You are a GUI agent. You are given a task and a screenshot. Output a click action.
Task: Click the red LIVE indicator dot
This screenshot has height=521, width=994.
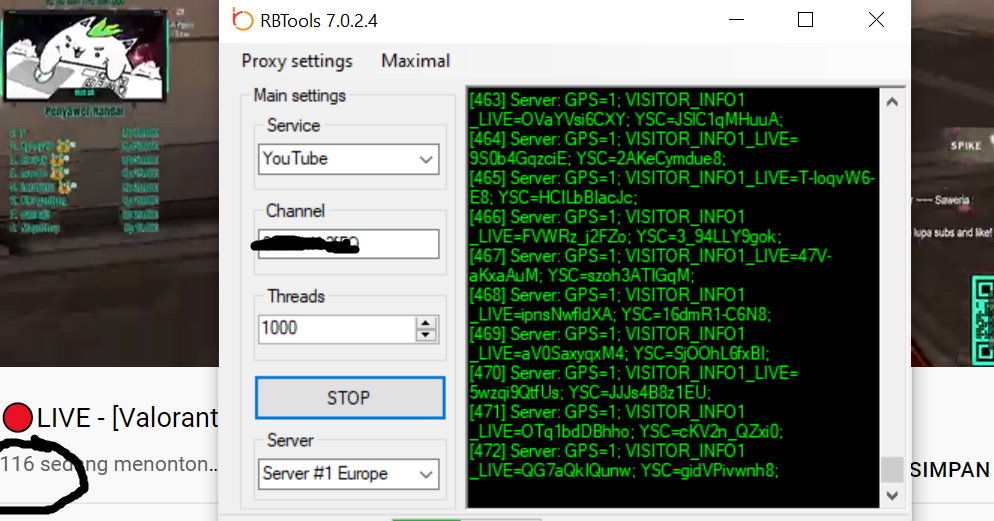(17, 418)
